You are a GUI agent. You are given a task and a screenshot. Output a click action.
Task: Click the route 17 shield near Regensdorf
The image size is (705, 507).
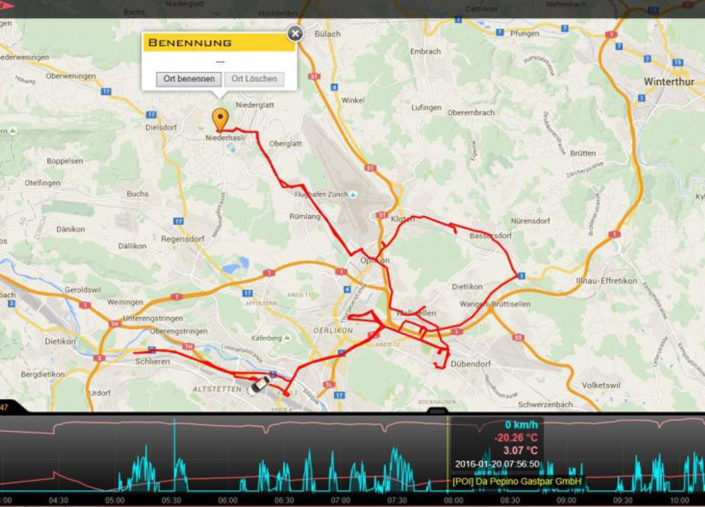(x=178, y=221)
